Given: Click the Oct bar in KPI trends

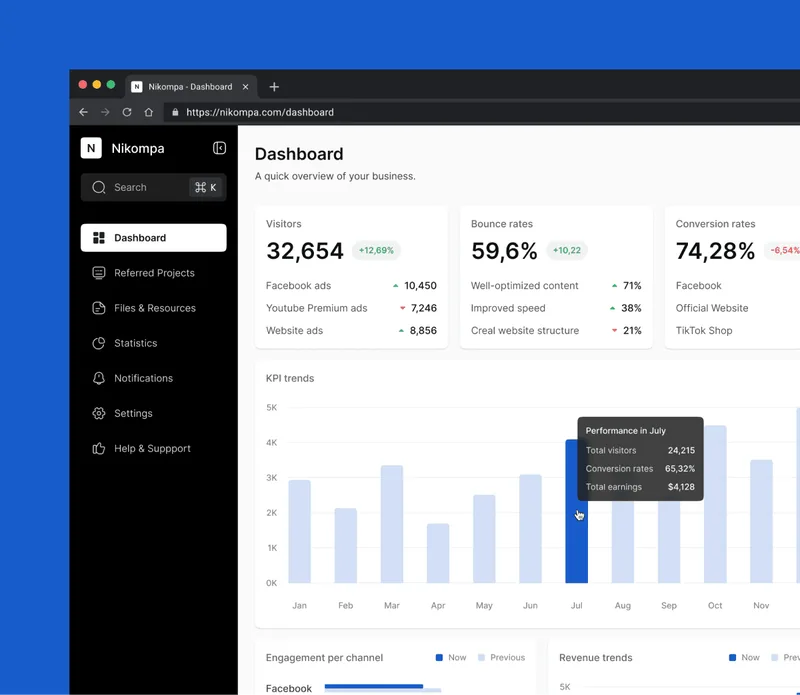Looking at the screenshot, I should click(715, 504).
